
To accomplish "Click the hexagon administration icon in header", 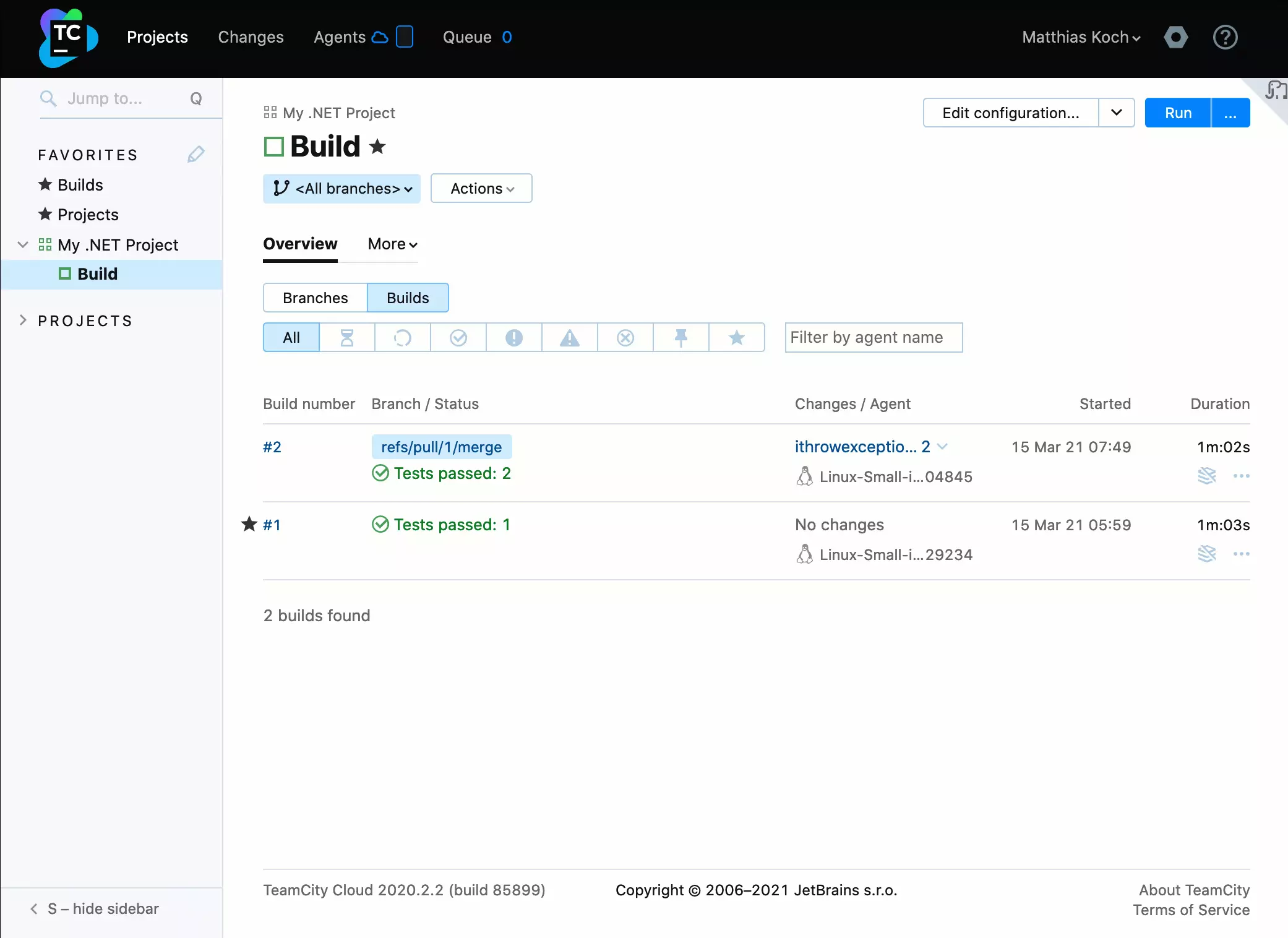I will pyautogui.click(x=1175, y=38).
